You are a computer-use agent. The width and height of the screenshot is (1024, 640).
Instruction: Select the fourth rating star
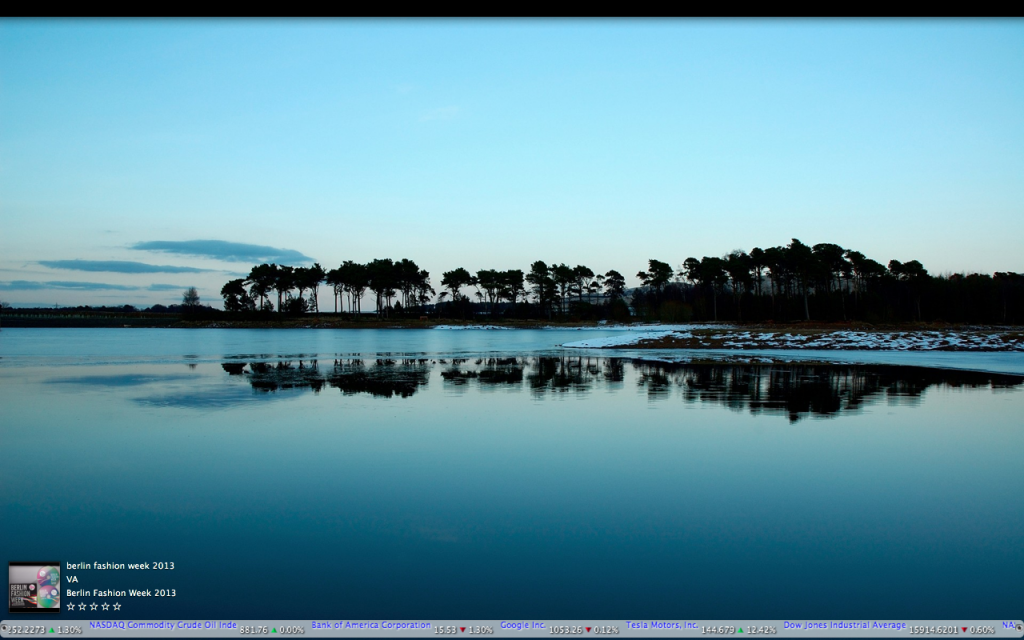click(105, 606)
